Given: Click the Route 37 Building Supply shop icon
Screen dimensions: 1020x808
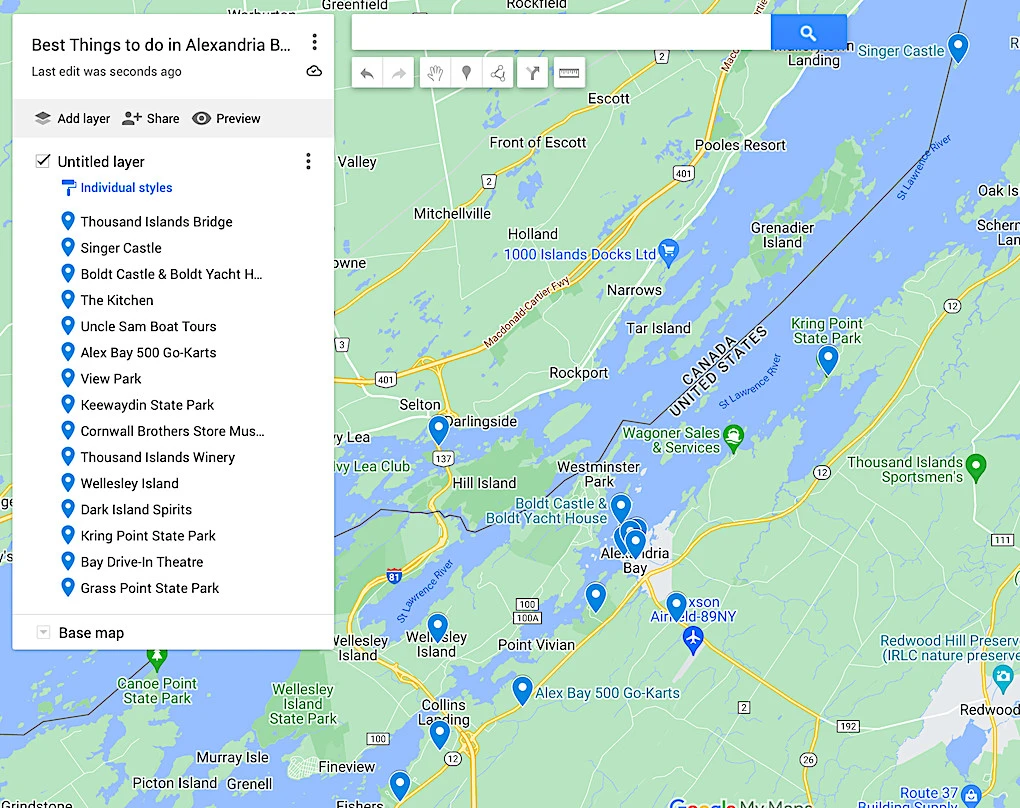Looking at the screenshot, I should click(971, 794).
